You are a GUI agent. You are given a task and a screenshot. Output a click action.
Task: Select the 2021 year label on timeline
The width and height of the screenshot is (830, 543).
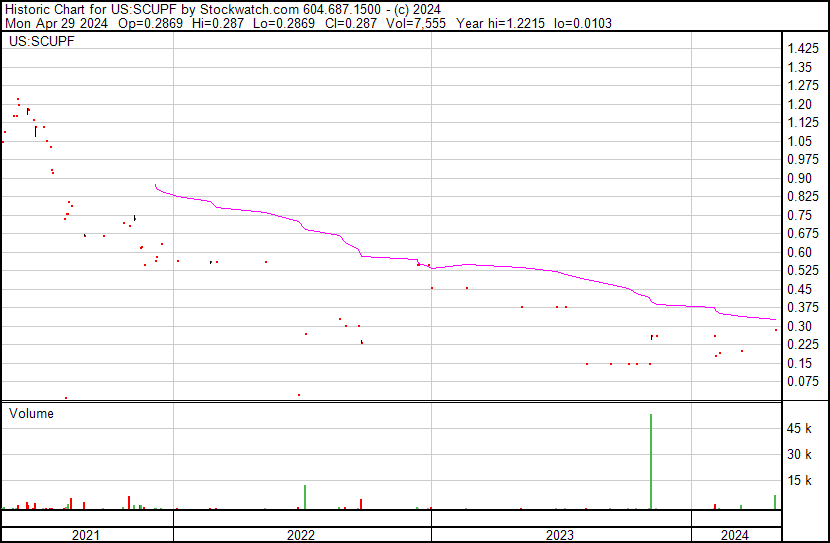pyautogui.click(x=86, y=535)
